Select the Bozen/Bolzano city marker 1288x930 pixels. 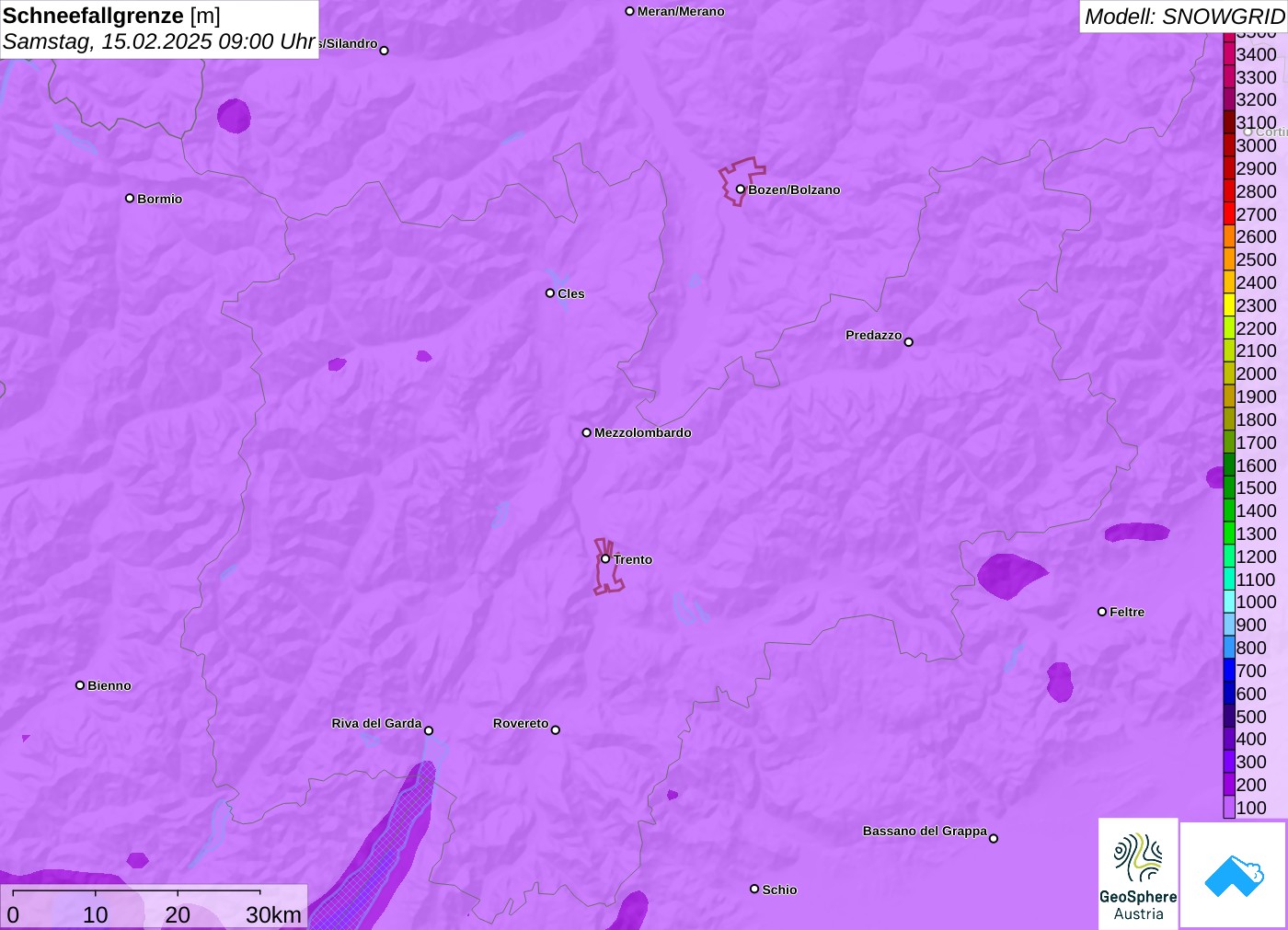click(x=741, y=189)
